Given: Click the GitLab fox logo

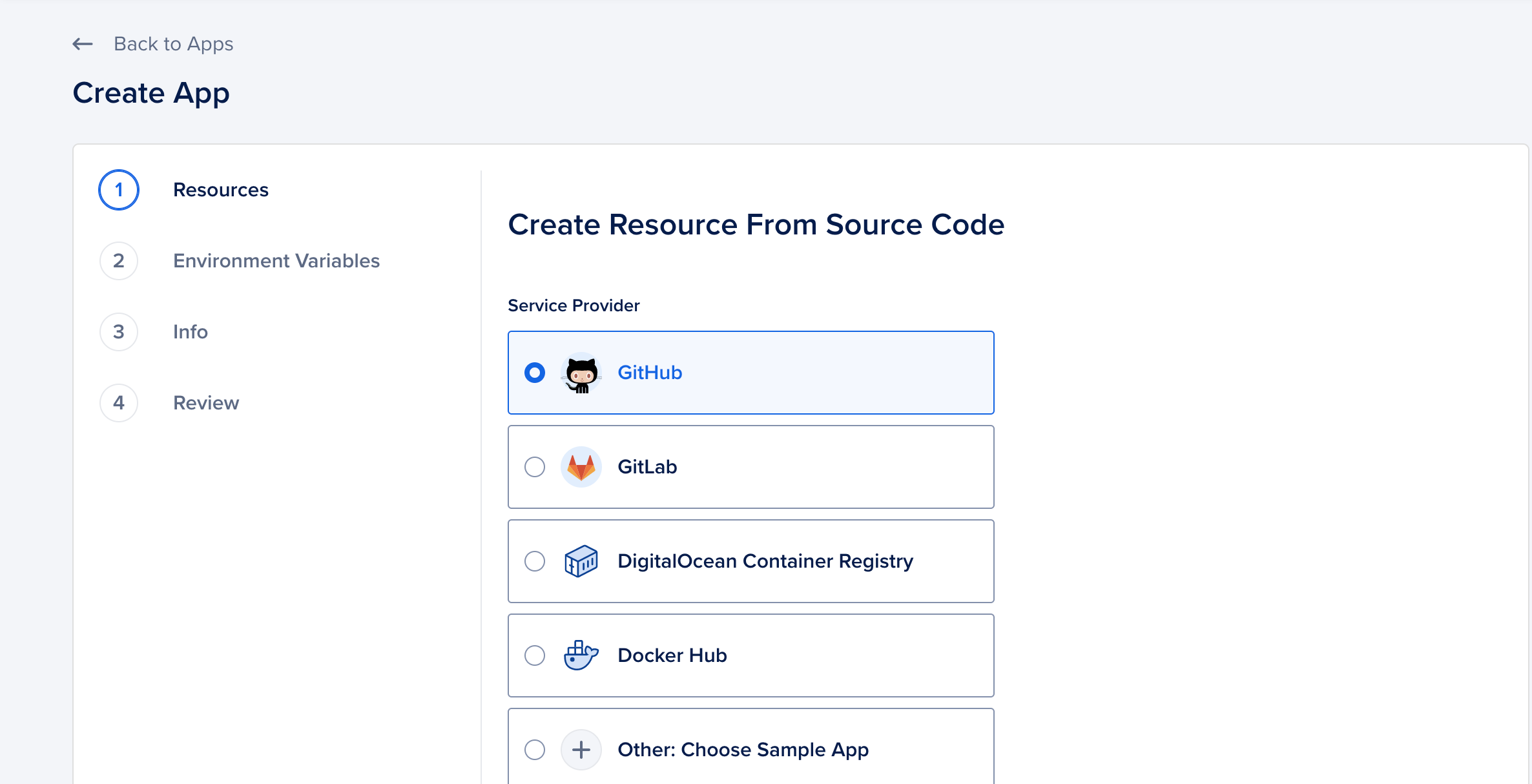Looking at the screenshot, I should pos(581,467).
